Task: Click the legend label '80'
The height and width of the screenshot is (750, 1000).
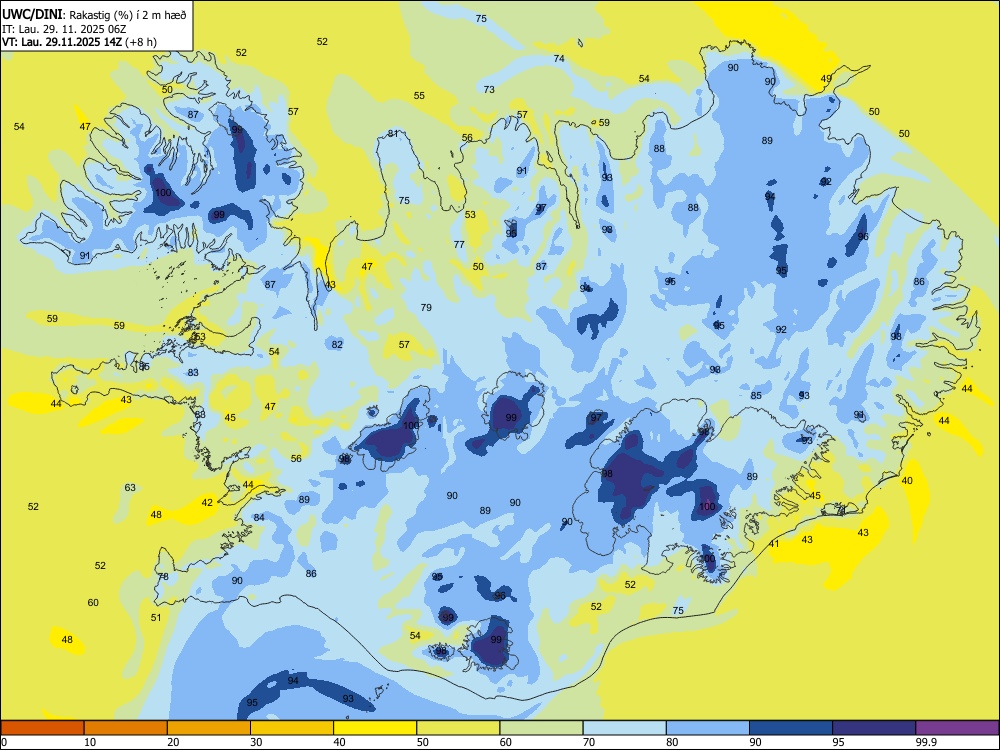Action: 672,742
